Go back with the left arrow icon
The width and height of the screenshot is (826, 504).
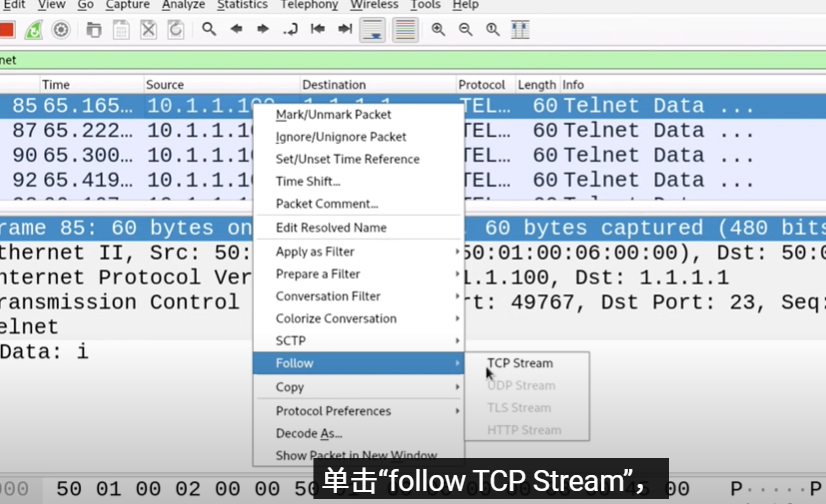pos(236,29)
